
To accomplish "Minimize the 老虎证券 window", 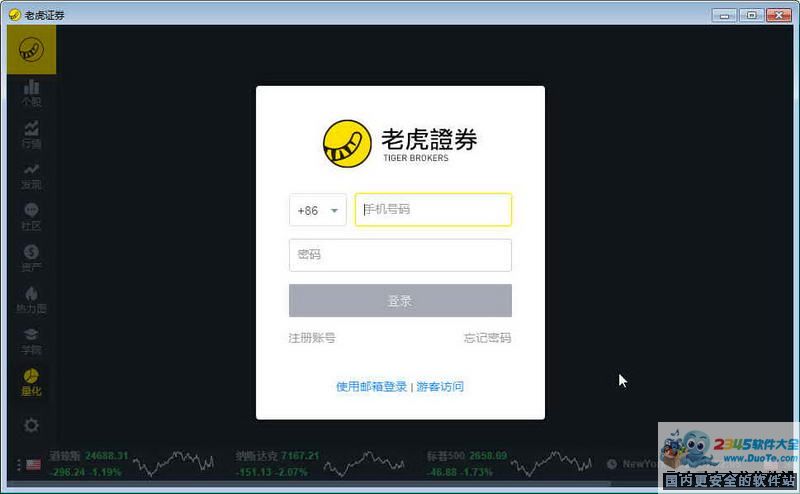I will [x=724, y=15].
